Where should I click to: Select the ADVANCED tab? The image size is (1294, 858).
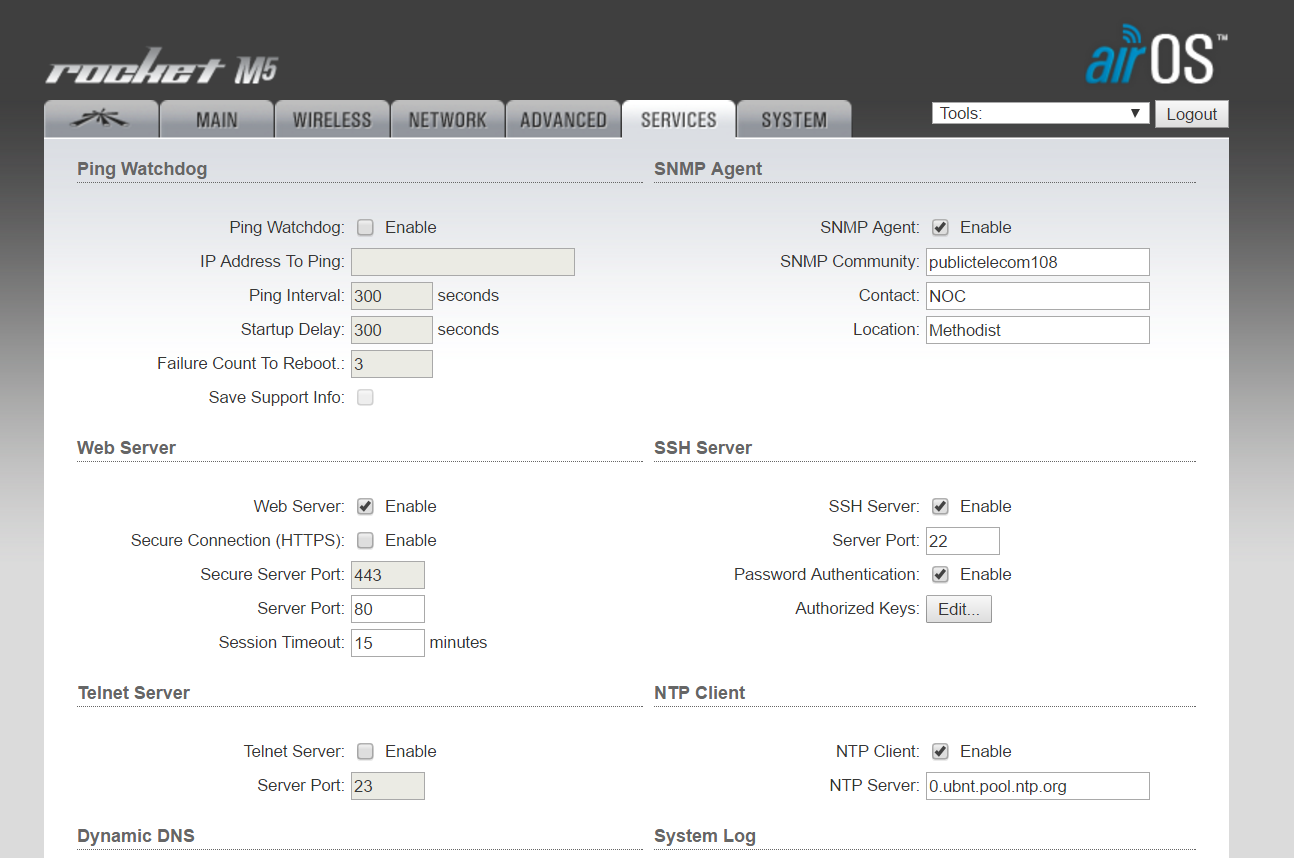click(x=563, y=119)
